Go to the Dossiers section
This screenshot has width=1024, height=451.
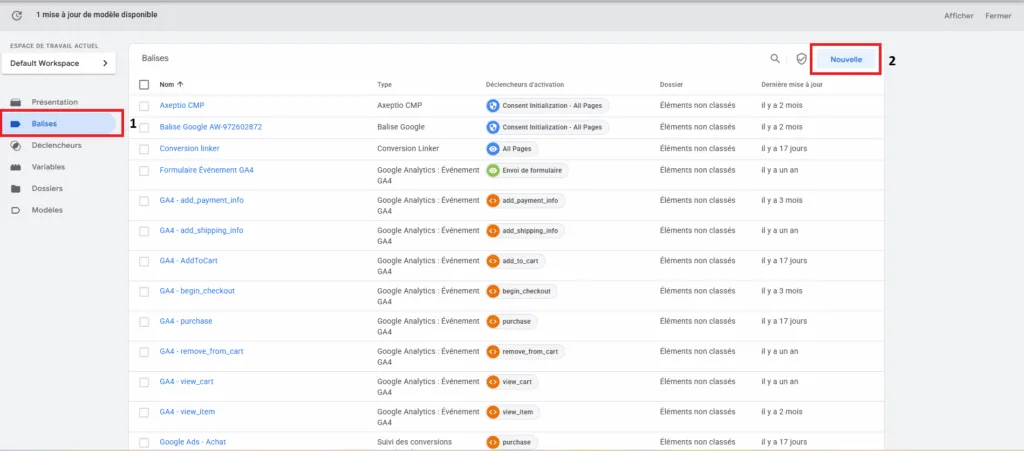48,189
